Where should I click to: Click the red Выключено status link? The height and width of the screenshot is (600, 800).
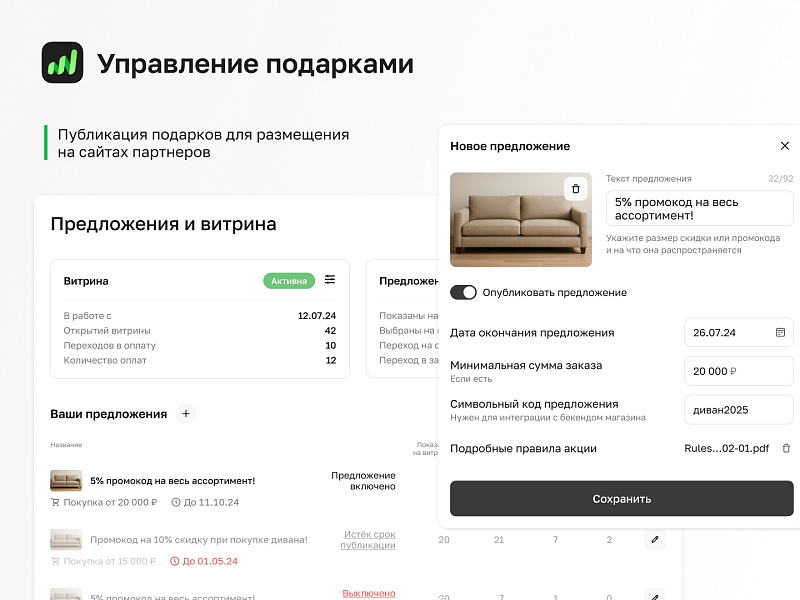[x=368, y=593]
